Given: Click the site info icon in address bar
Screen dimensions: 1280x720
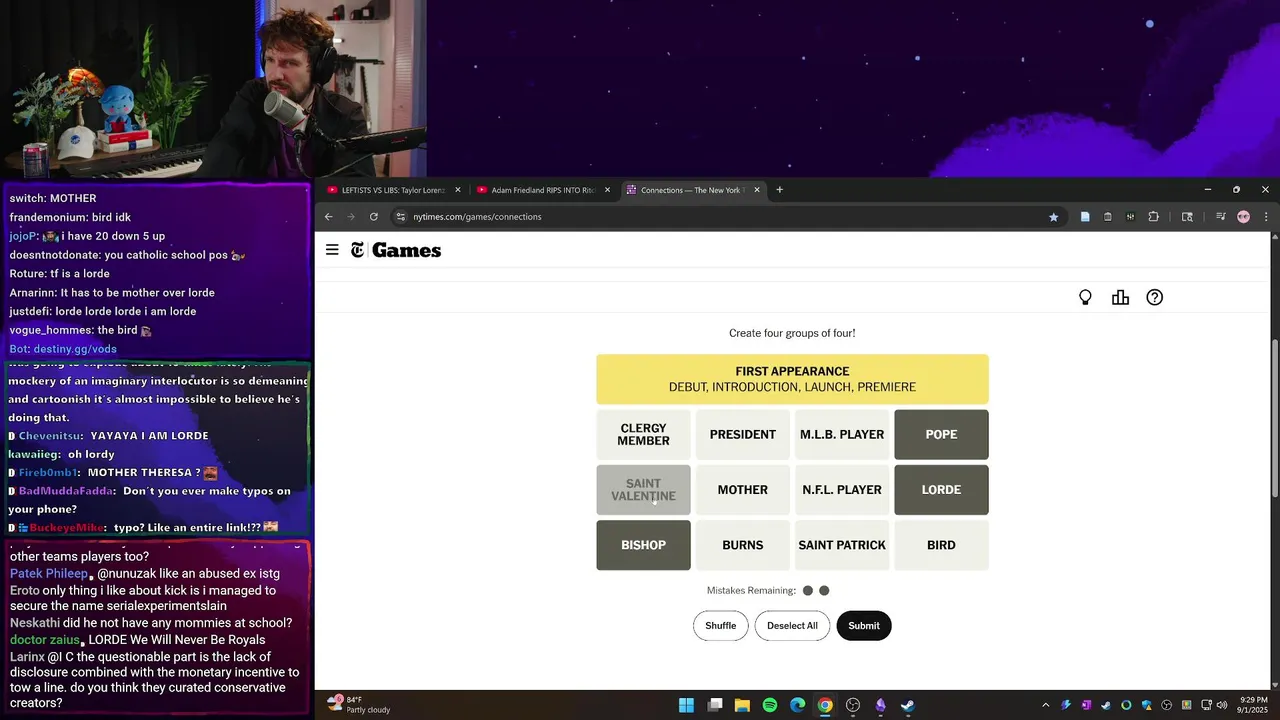Looking at the screenshot, I should 400,216.
